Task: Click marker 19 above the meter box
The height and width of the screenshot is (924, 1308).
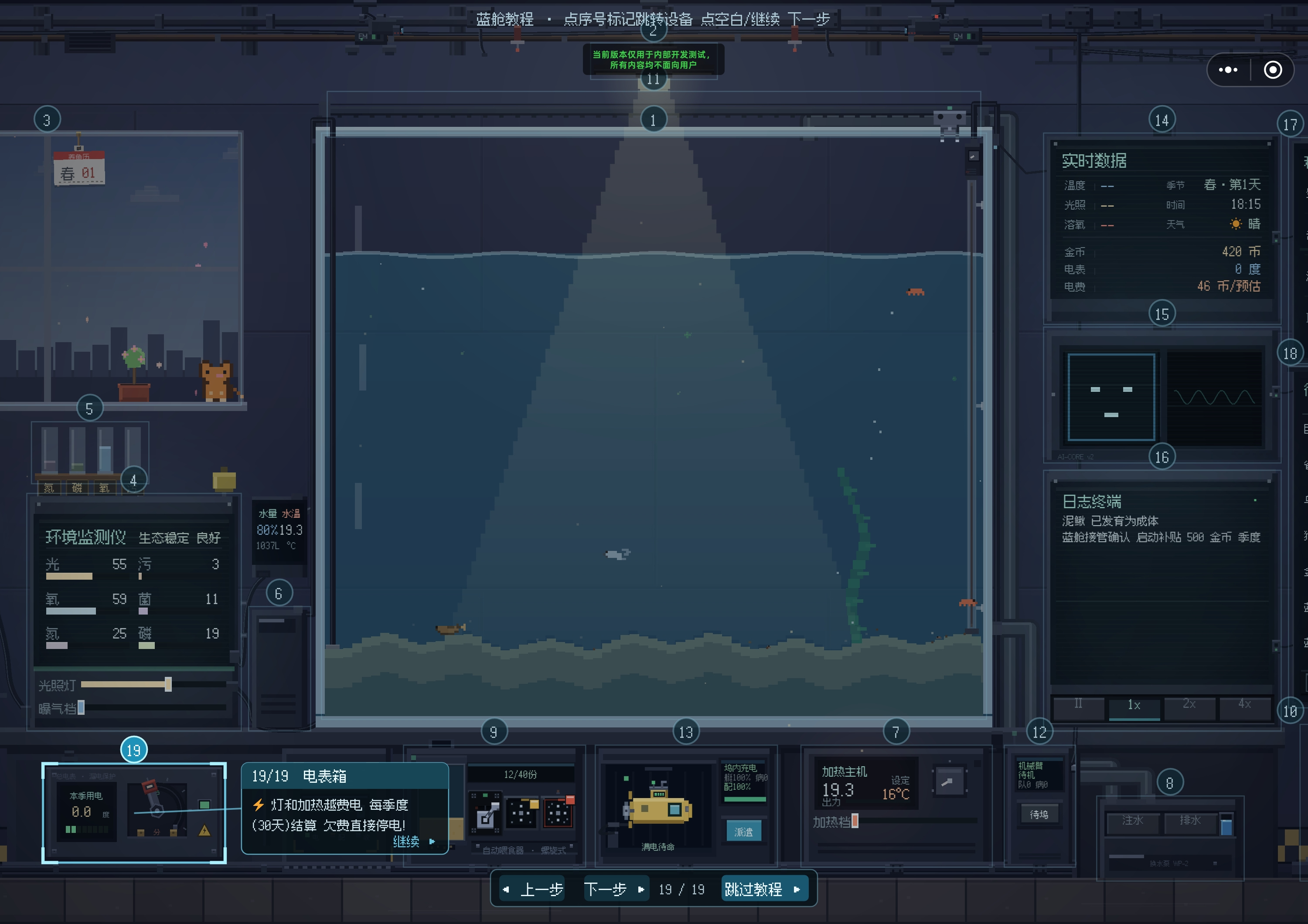Action: (134, 751)
